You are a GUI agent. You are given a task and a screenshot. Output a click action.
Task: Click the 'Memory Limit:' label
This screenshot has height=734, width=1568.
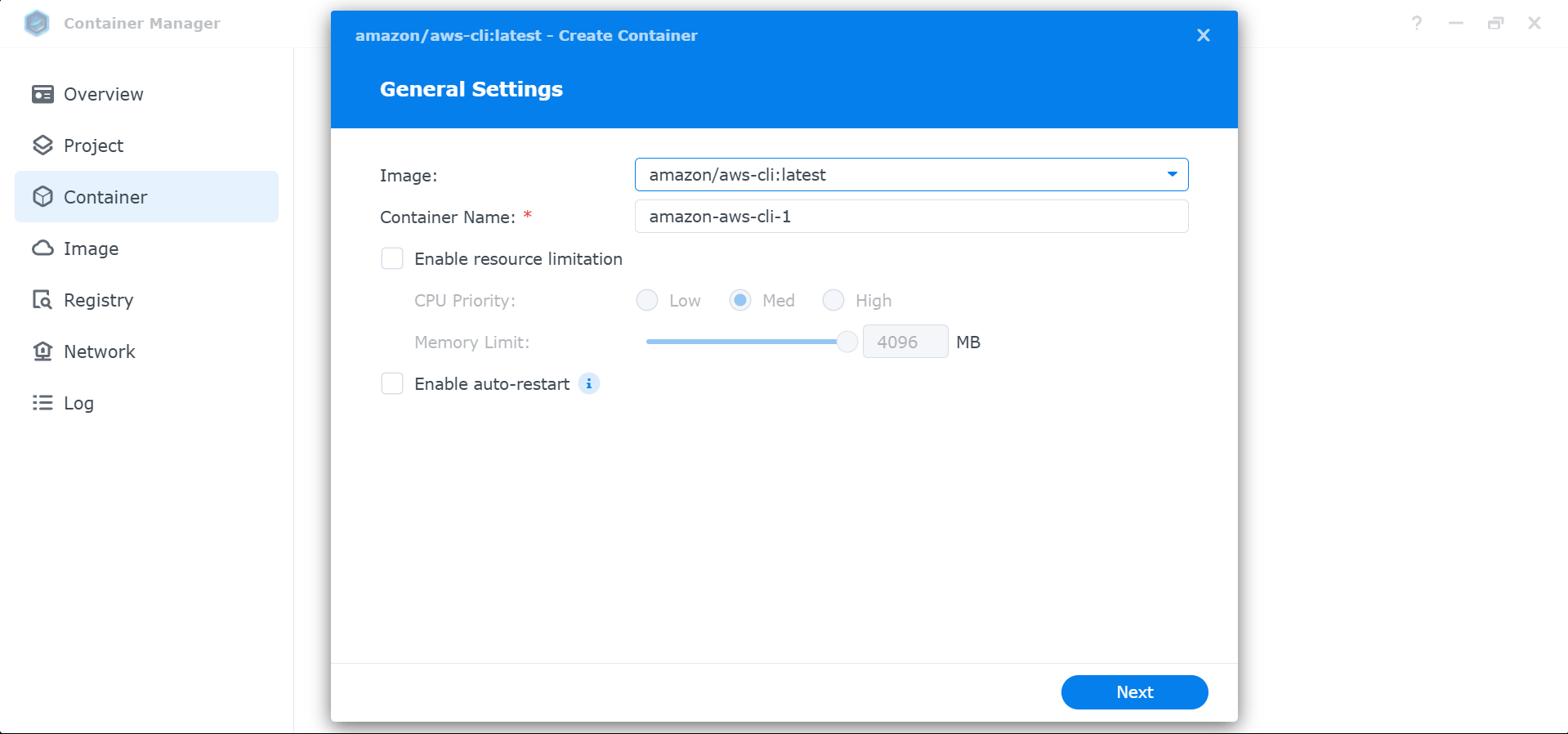pyautogui.click(x=471, y=342)
